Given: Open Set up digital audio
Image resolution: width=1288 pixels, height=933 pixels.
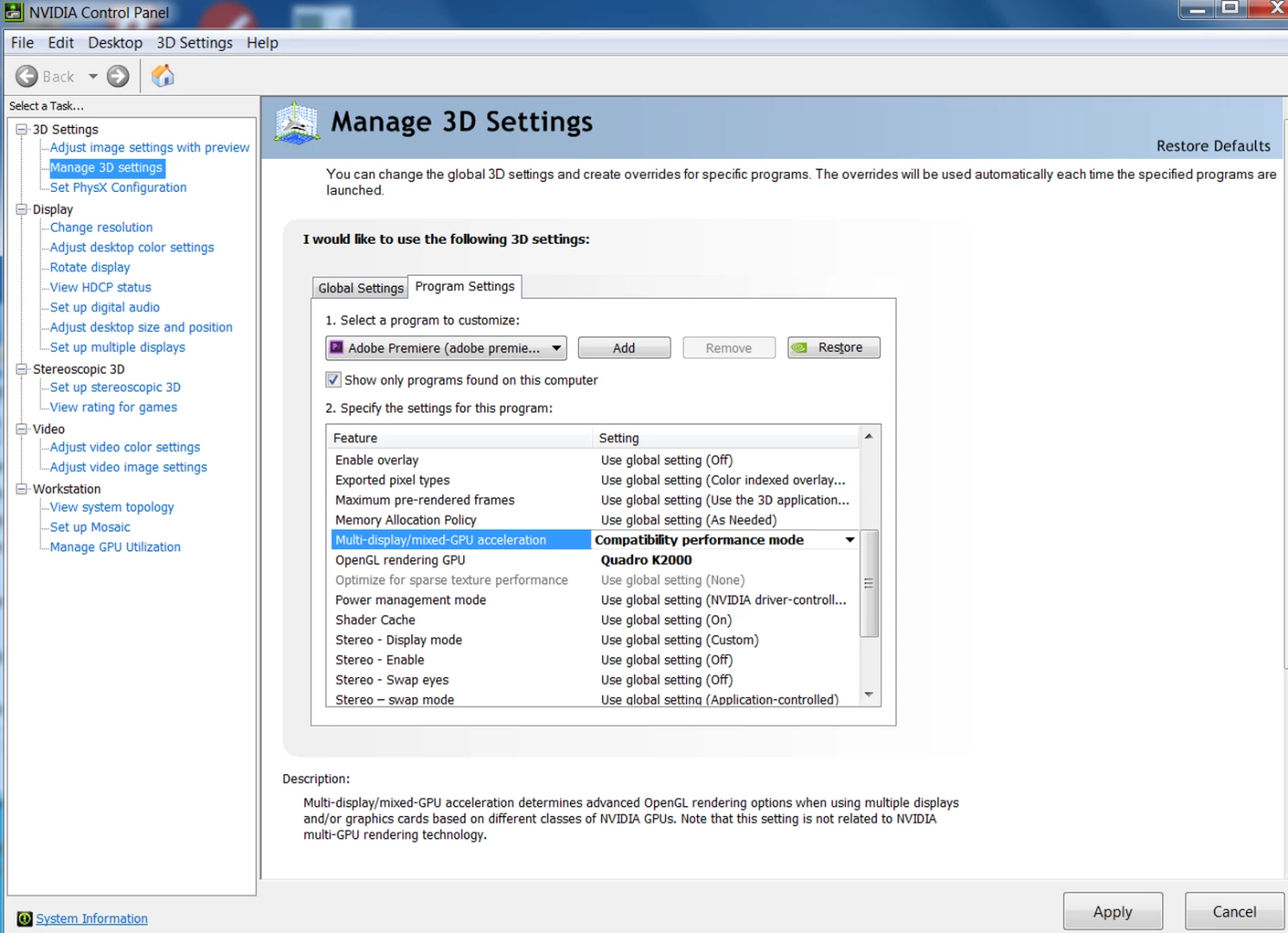Looking at the screenshot, I should (x=105, y=307).
